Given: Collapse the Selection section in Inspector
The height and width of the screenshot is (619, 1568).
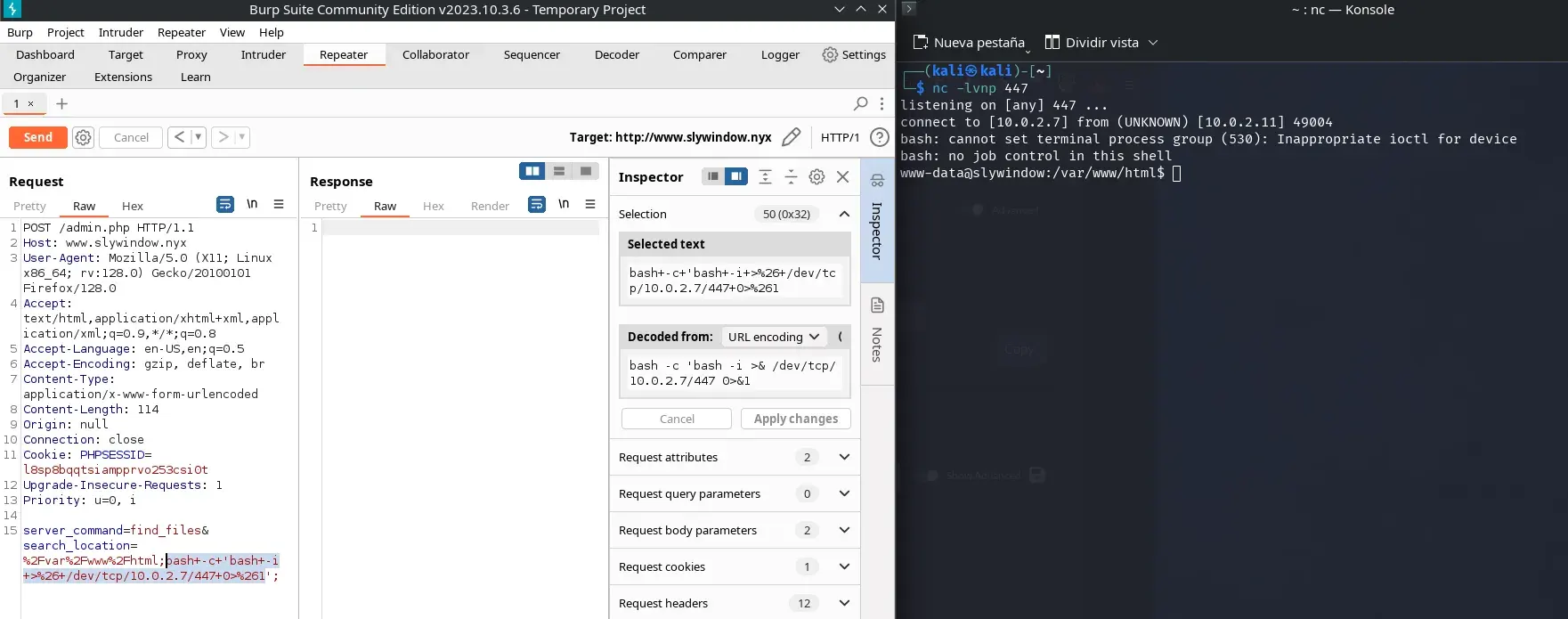Looking at the screenshot, I should click(844, 214).
